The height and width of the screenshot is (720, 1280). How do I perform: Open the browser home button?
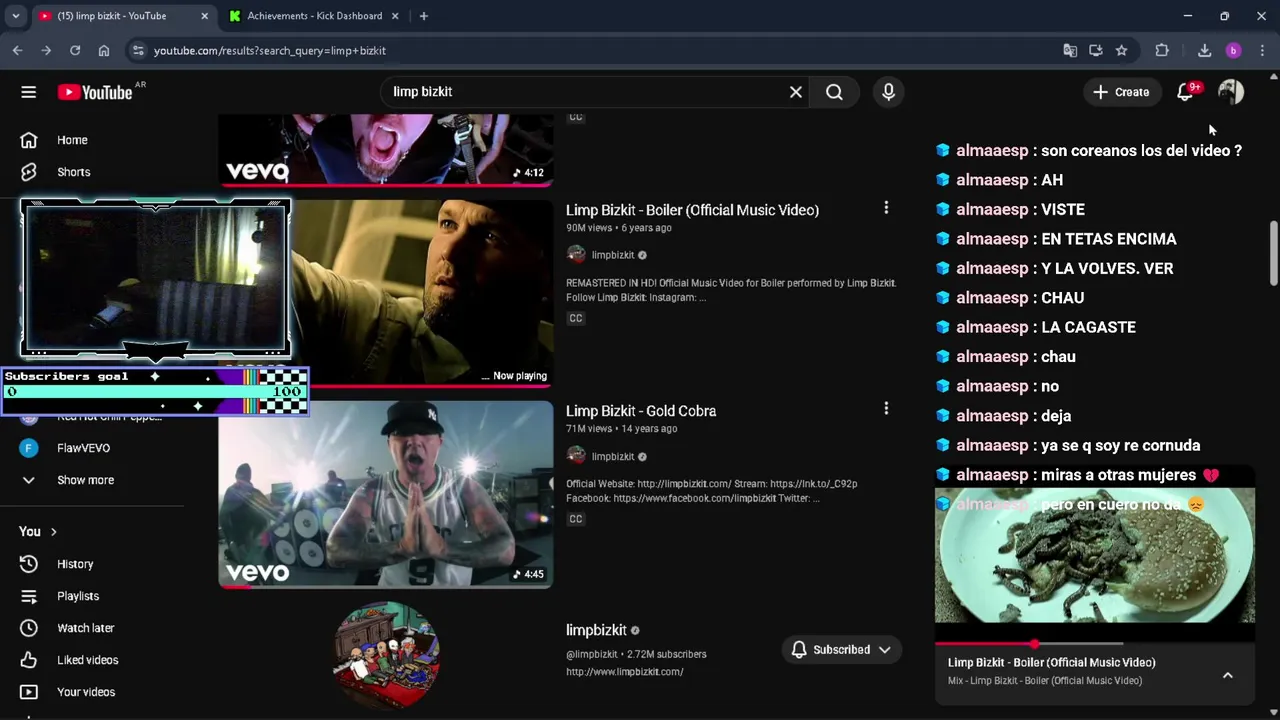pos(104,50)
